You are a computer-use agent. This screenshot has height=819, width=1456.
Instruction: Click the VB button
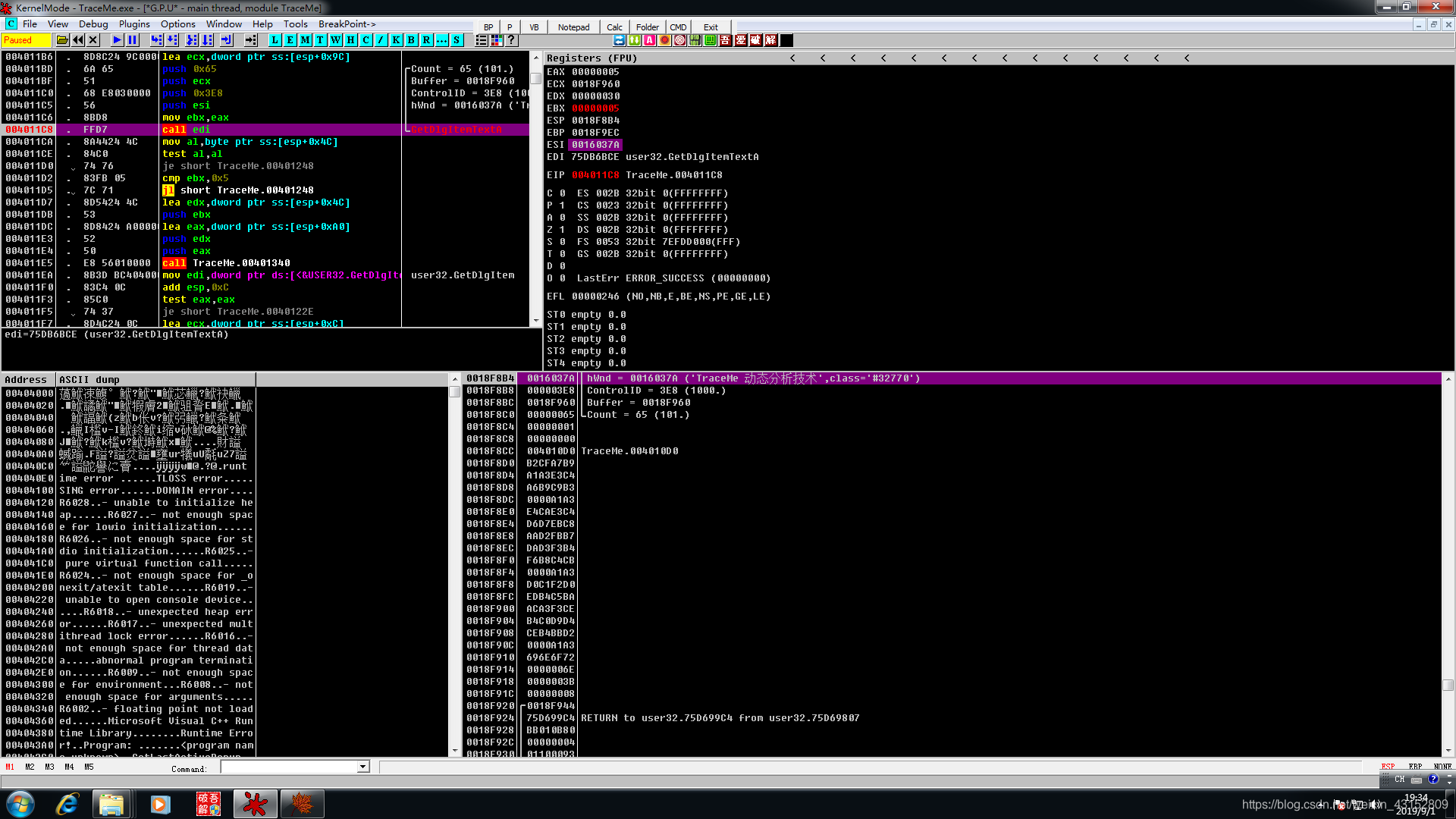534,27
